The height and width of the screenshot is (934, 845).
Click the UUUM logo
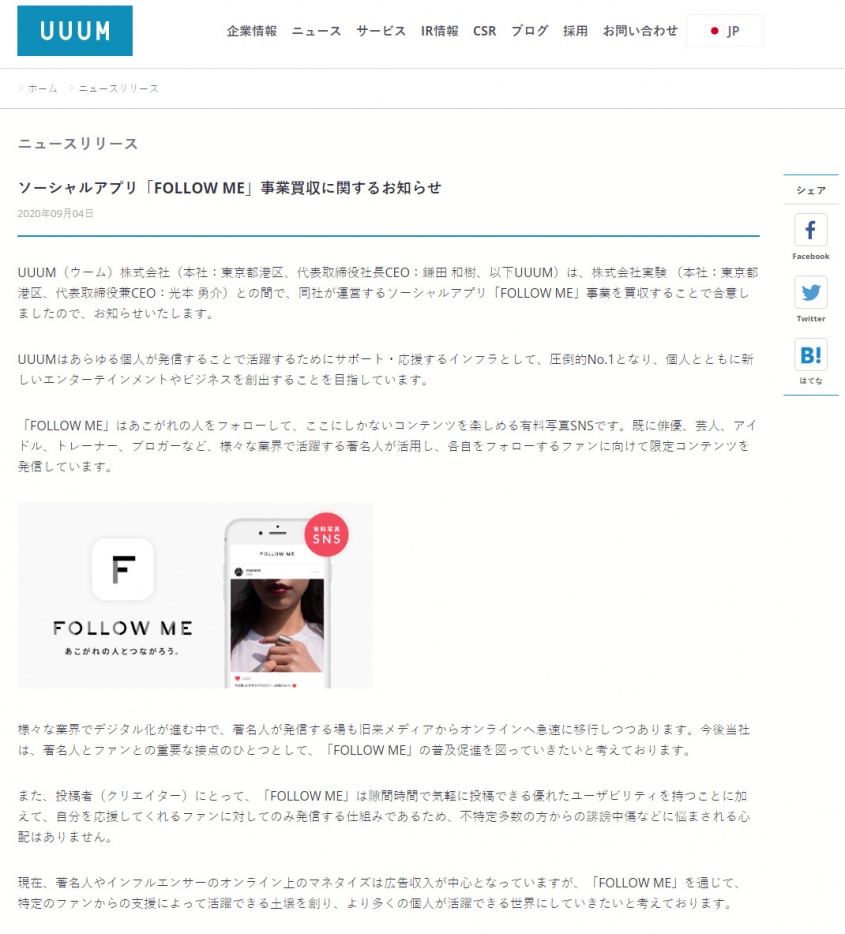[75, 31]
